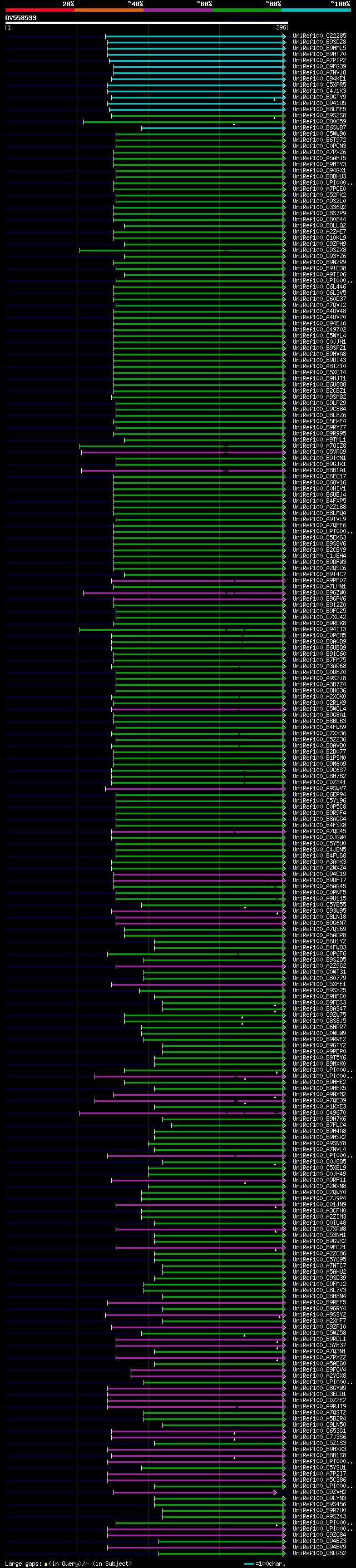Click the orange ~40% legend segment
Viewport: 356px width, 1568px height.
[x=109, y=11]
